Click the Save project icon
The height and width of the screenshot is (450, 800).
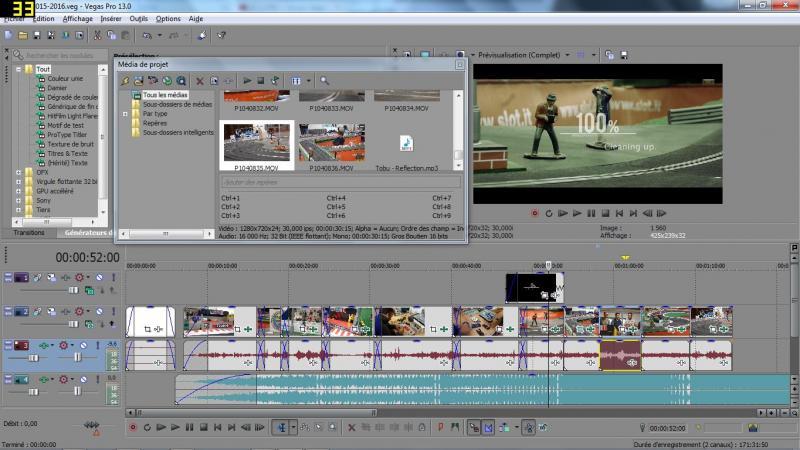39,35
